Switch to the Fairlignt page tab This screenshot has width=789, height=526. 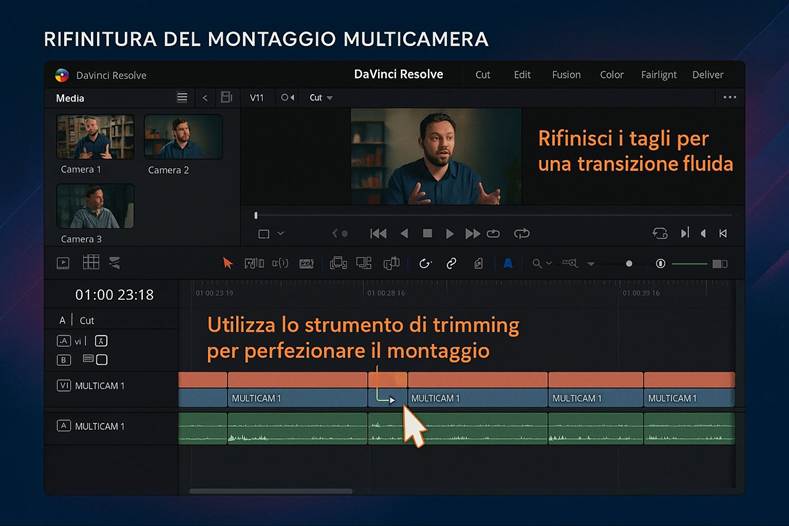(x=659, y=75)
